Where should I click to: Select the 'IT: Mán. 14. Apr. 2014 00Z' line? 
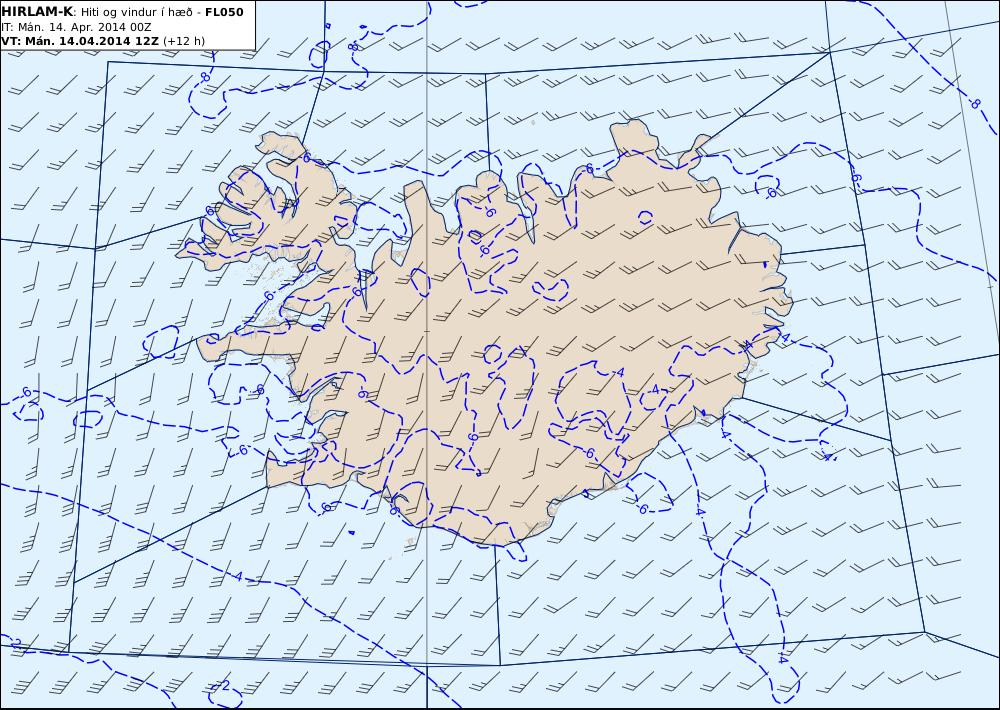click(x=76, y=27)
